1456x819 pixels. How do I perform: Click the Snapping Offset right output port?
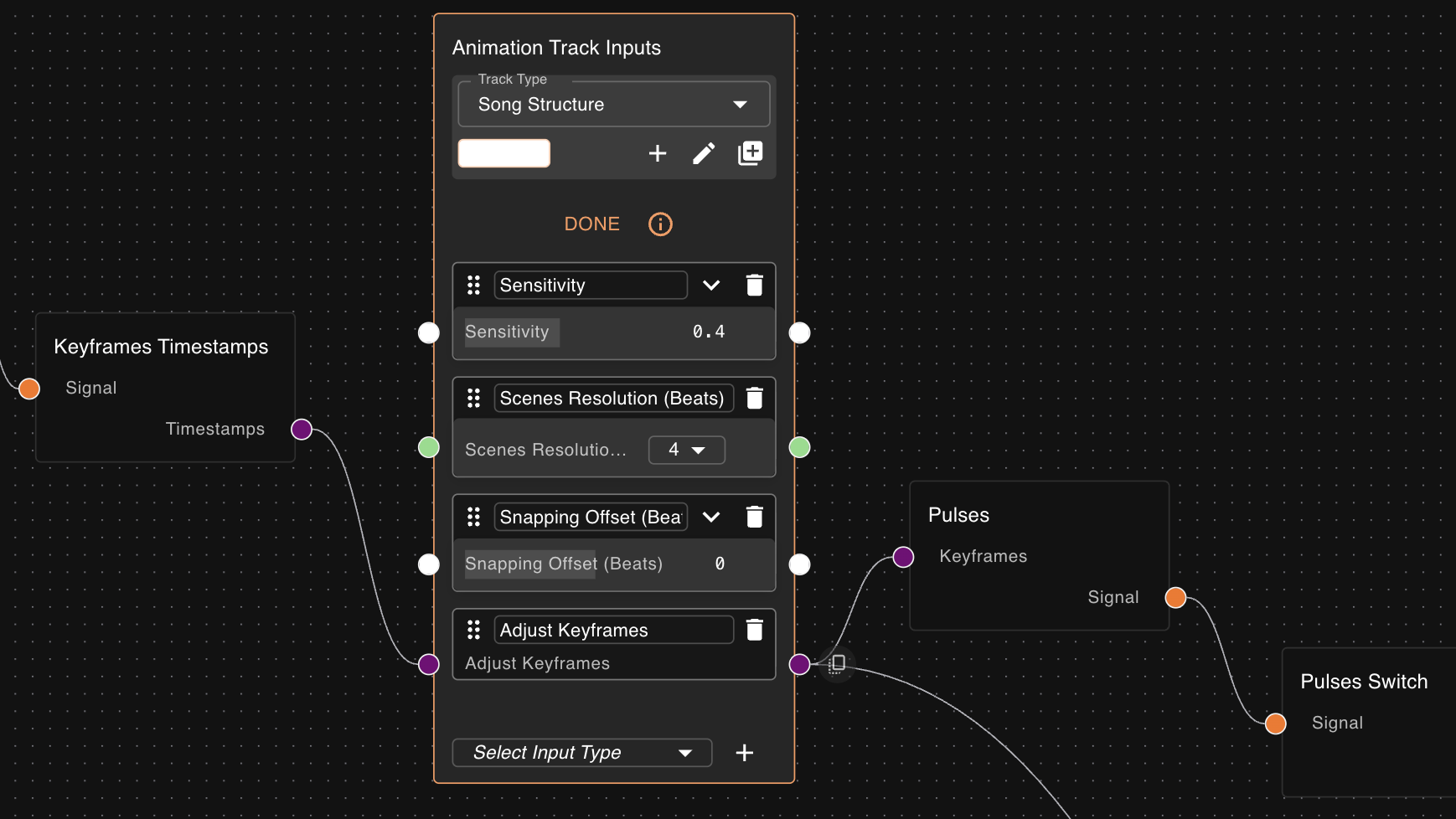click(800, 564)
